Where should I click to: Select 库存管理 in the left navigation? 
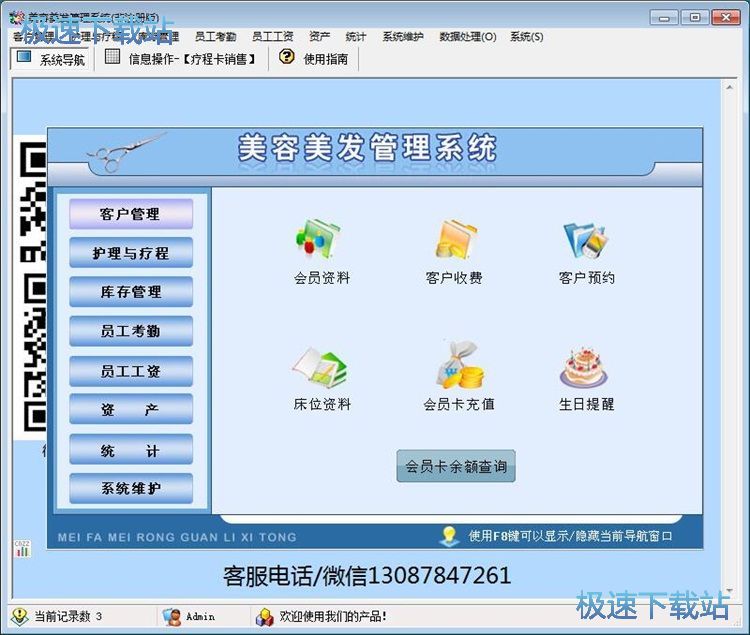tap(131, 292)
